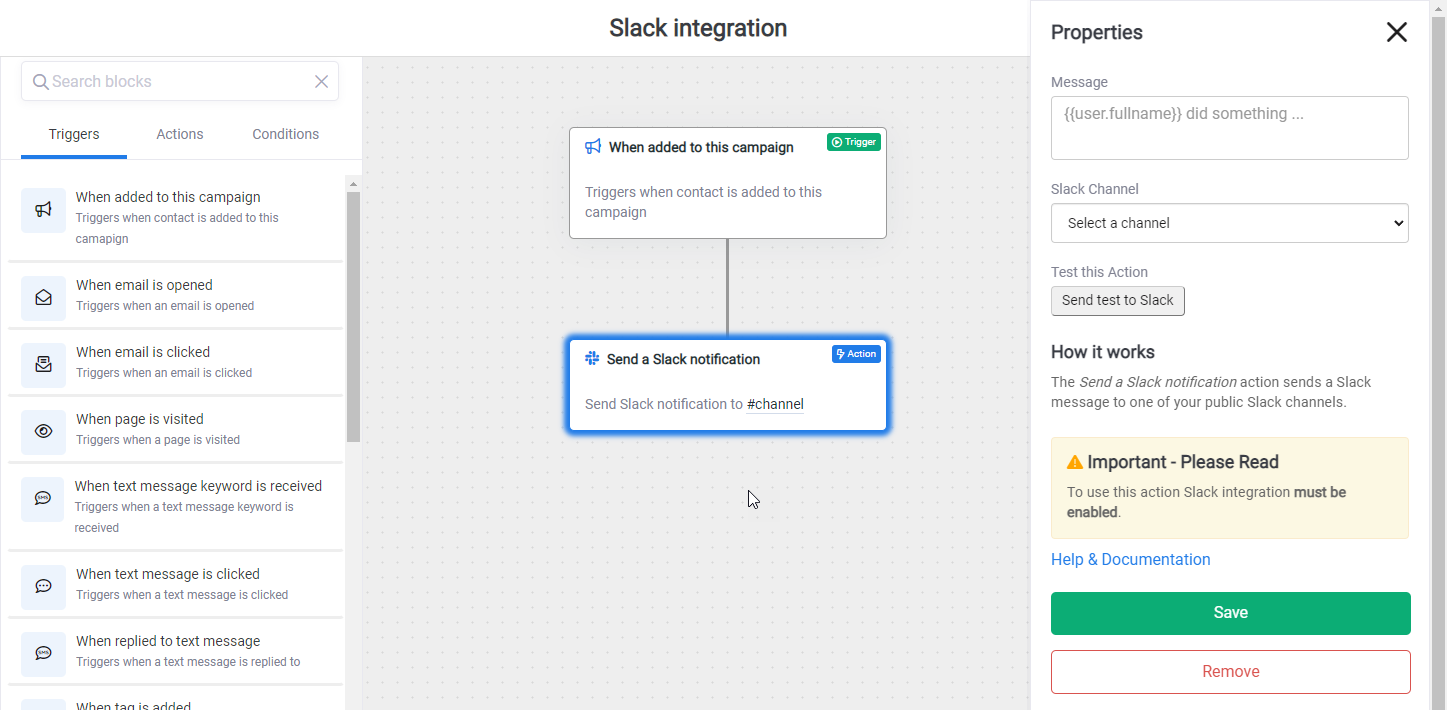Click the scroll-up arrow of the blocks list
Screen dimensions: 1447x710
(353, 184)
